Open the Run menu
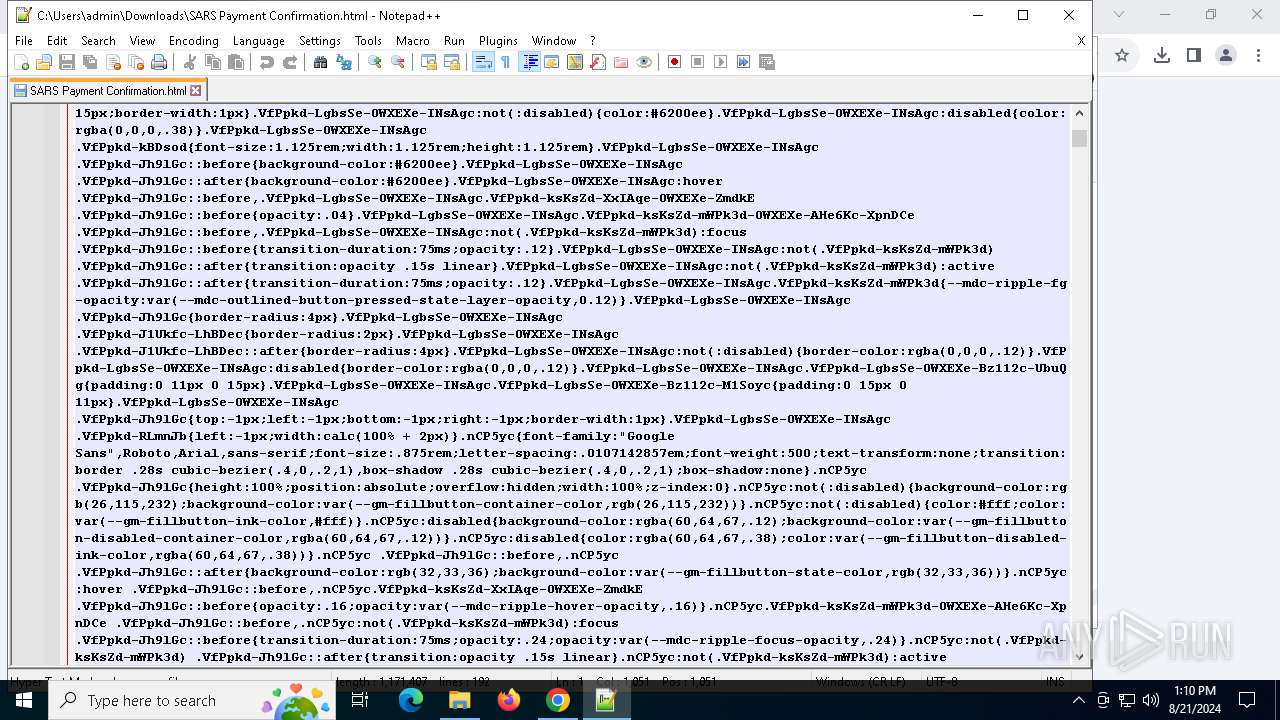 pyautogui.click(x=454, y=41)
